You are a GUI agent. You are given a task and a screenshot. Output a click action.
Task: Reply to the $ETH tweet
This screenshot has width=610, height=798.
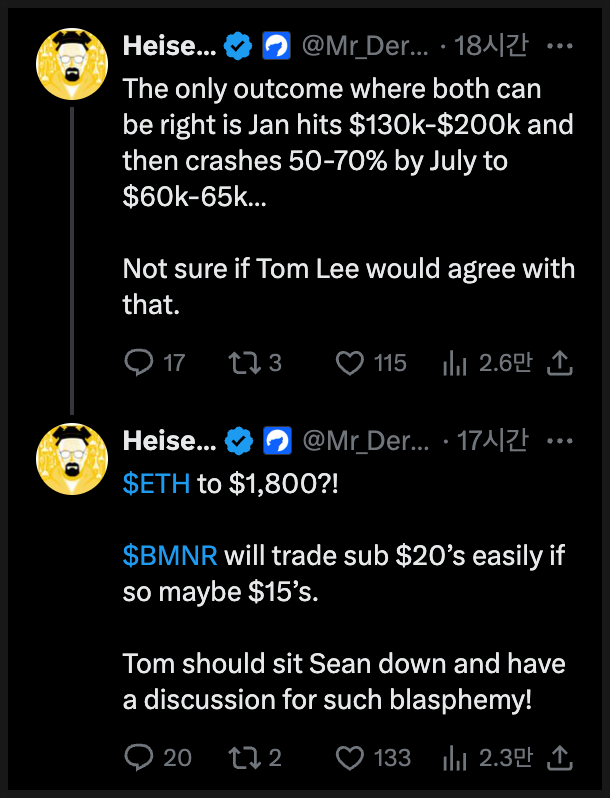(x=138, y=757)
